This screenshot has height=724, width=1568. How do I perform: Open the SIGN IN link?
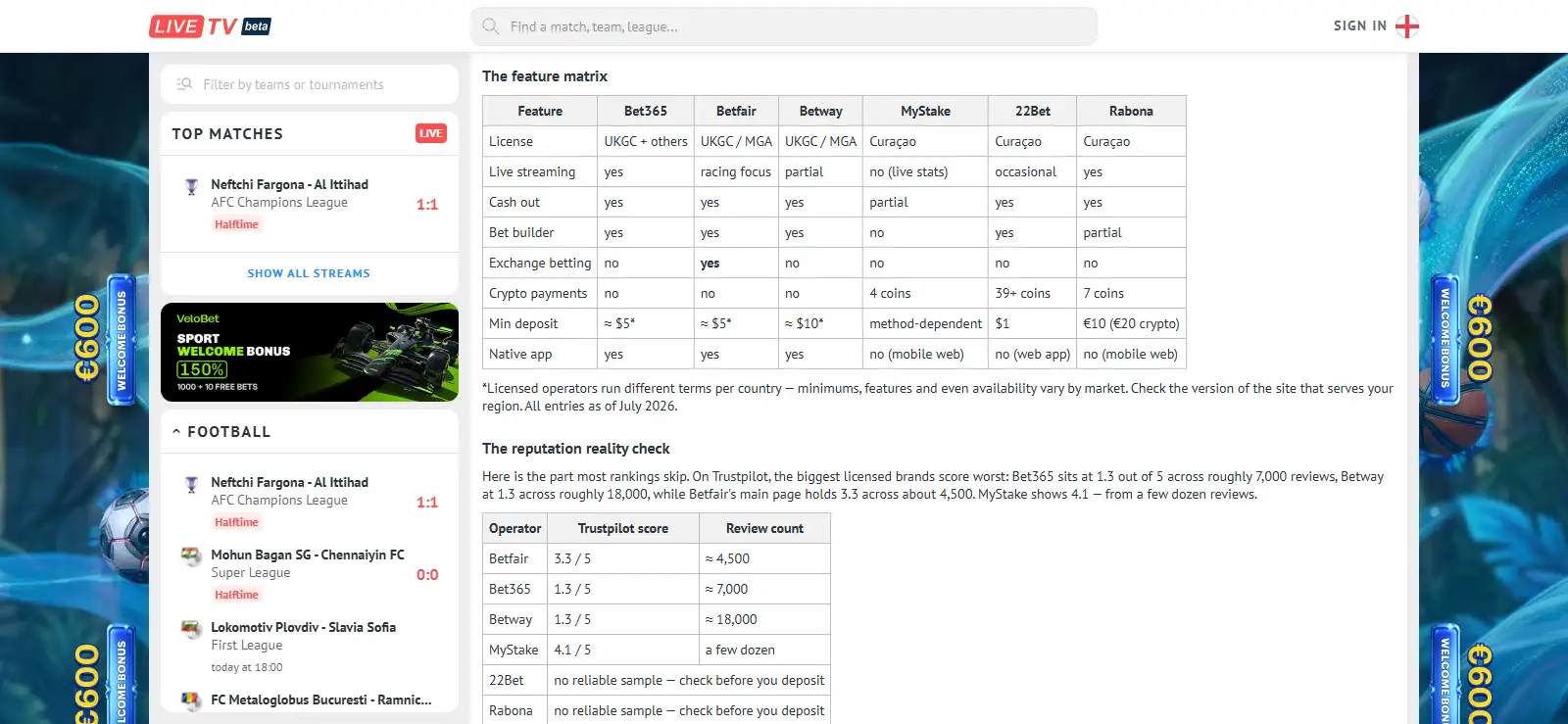coord(1359,26)
